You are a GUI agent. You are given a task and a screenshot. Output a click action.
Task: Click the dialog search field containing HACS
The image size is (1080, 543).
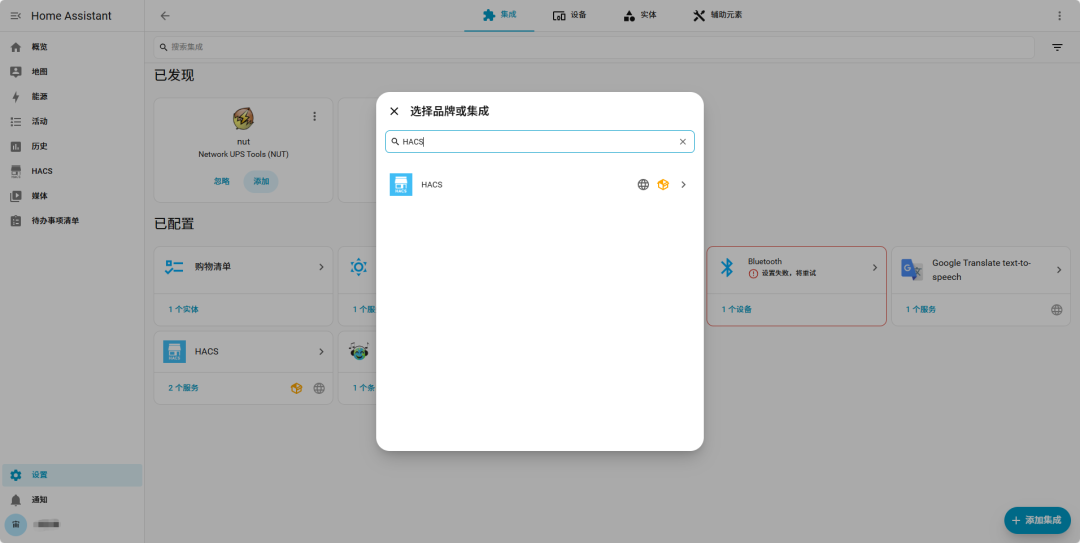(539, 141)
